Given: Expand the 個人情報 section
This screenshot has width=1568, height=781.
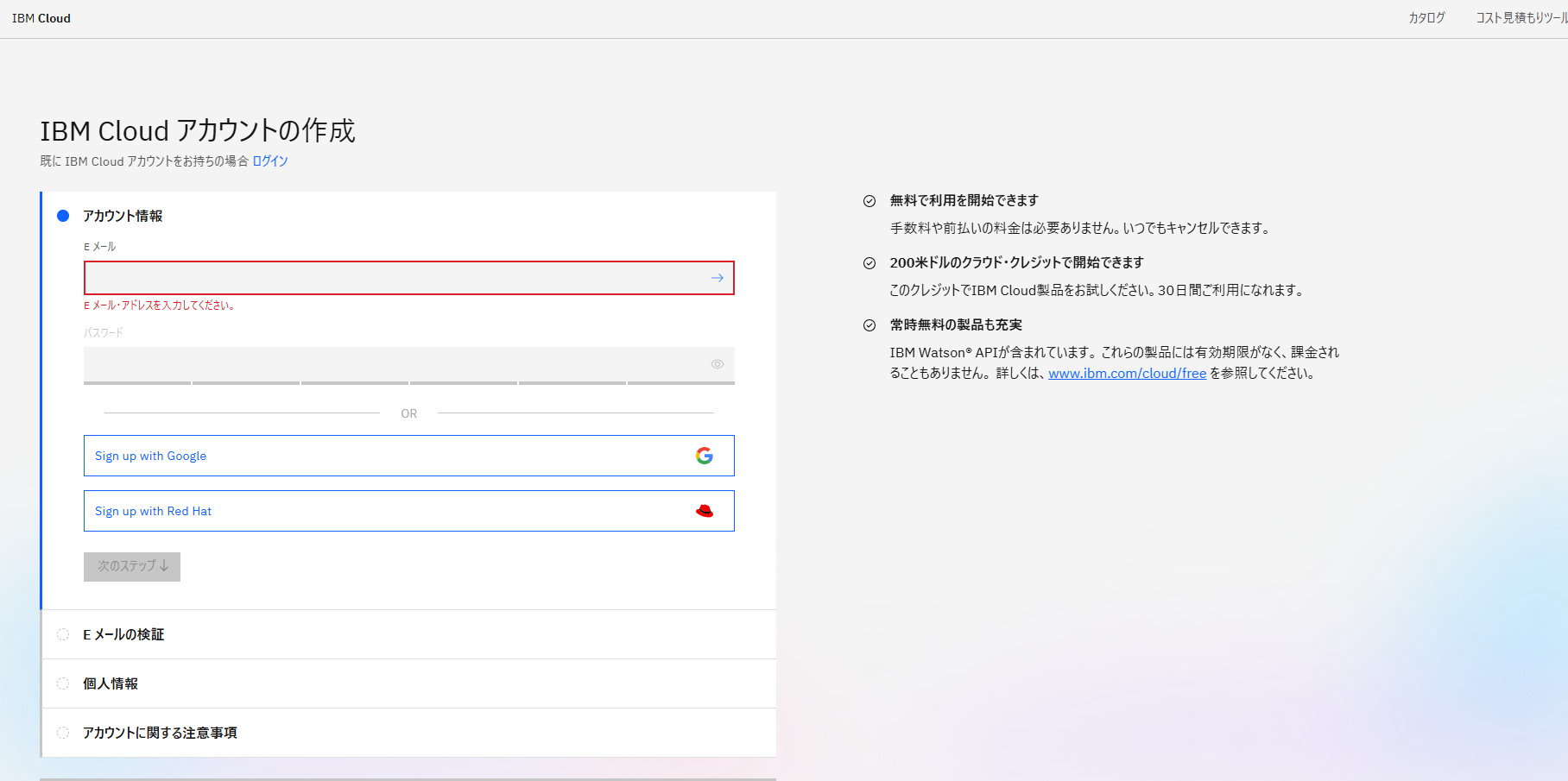Looking at the screenshot, I should pos(111,683).
